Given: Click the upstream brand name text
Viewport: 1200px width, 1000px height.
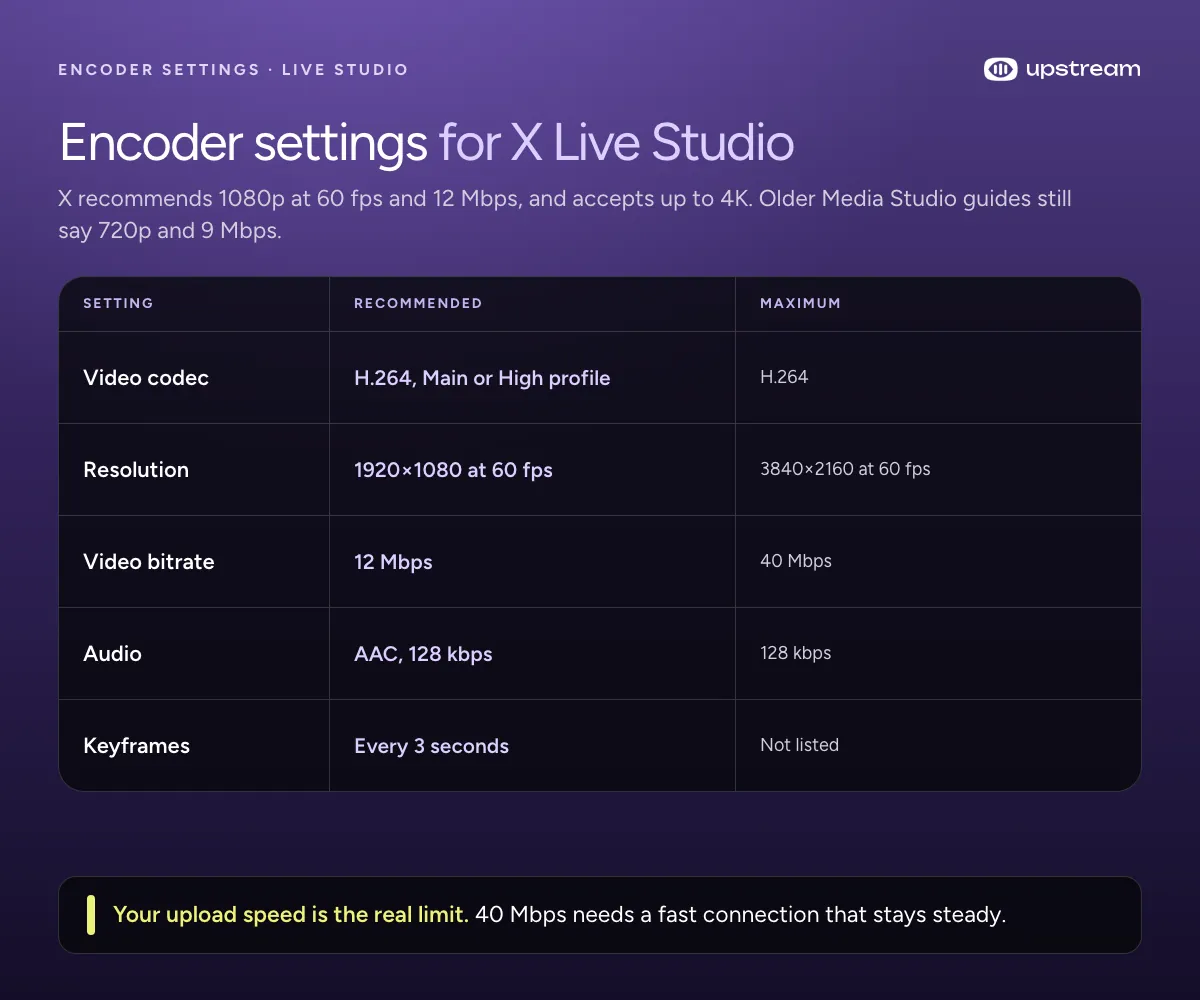Looking at the screenshot, I should pos(1083,69).
